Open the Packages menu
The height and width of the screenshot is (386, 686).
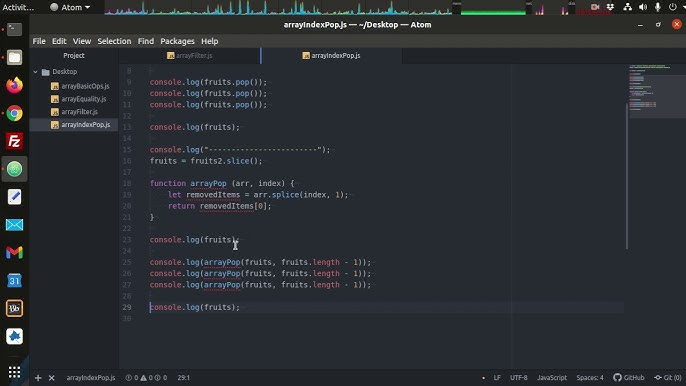coord(177,41)
